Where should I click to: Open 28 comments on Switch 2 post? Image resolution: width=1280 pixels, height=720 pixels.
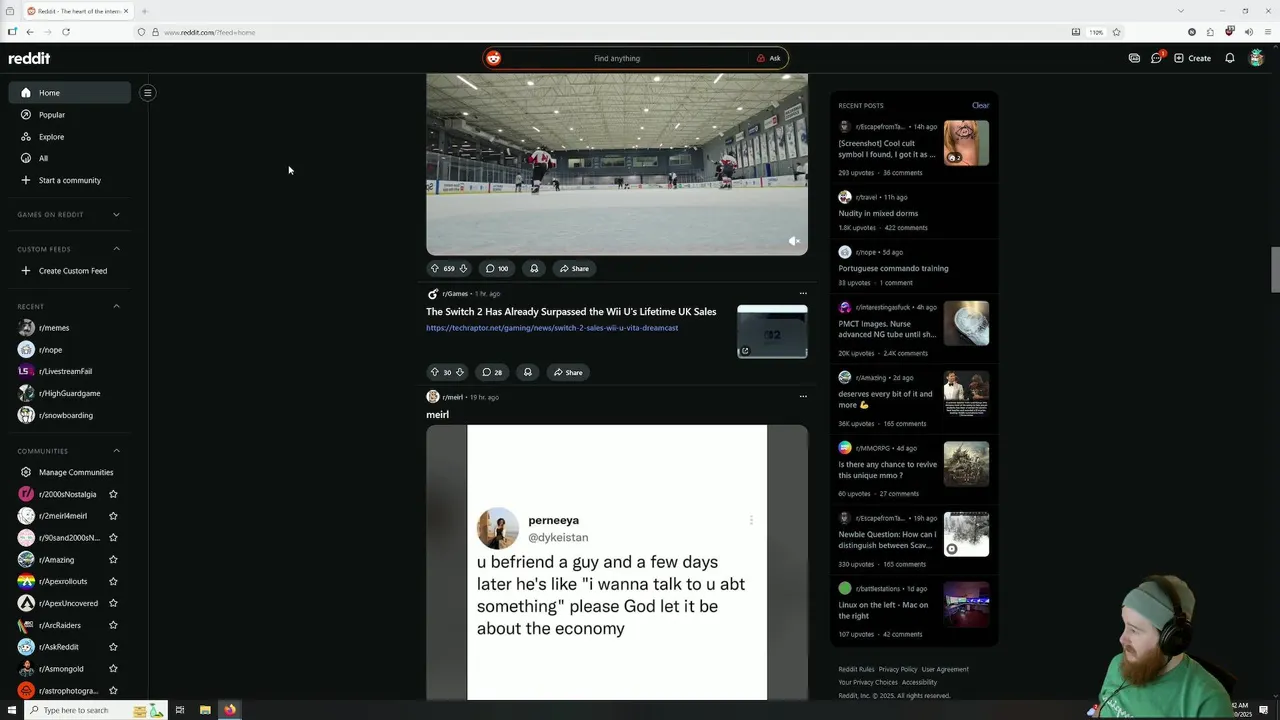492,372
